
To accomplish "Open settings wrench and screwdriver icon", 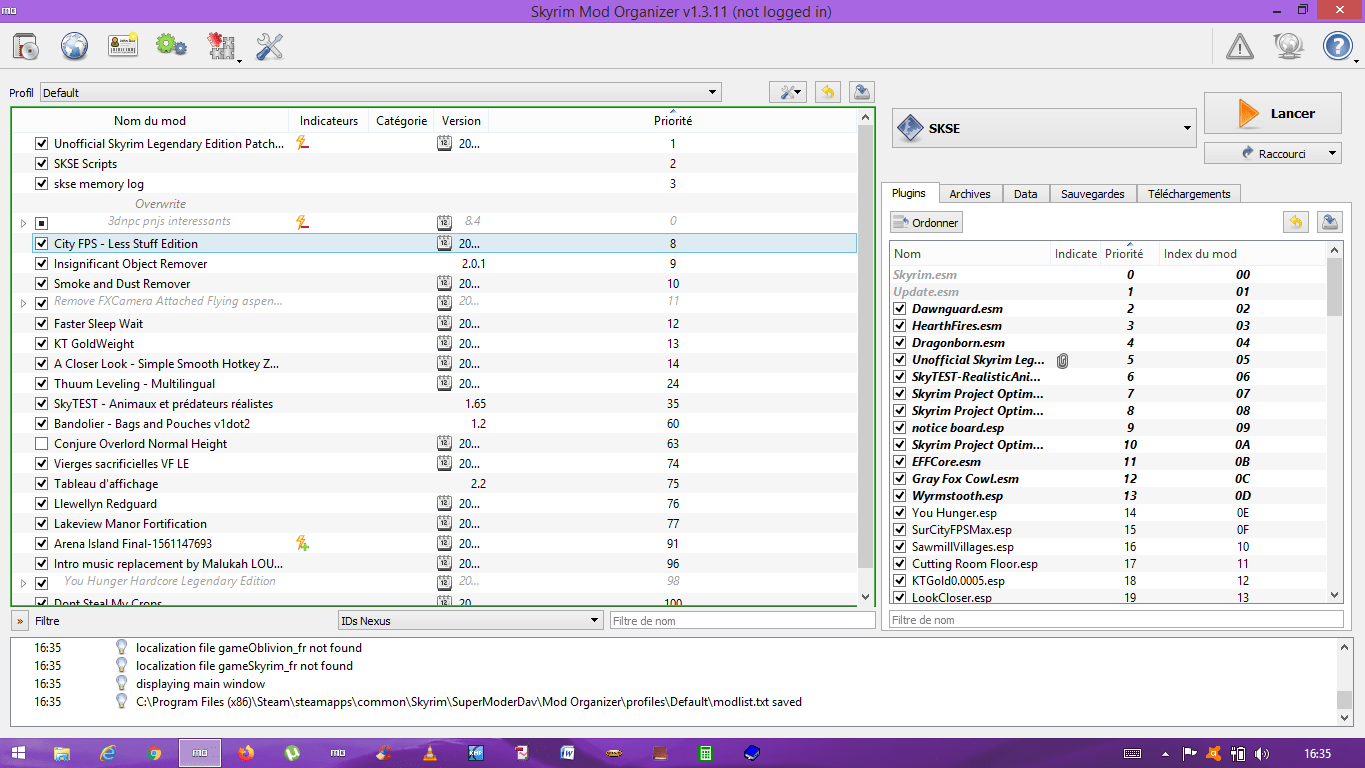I will (269, 46).
